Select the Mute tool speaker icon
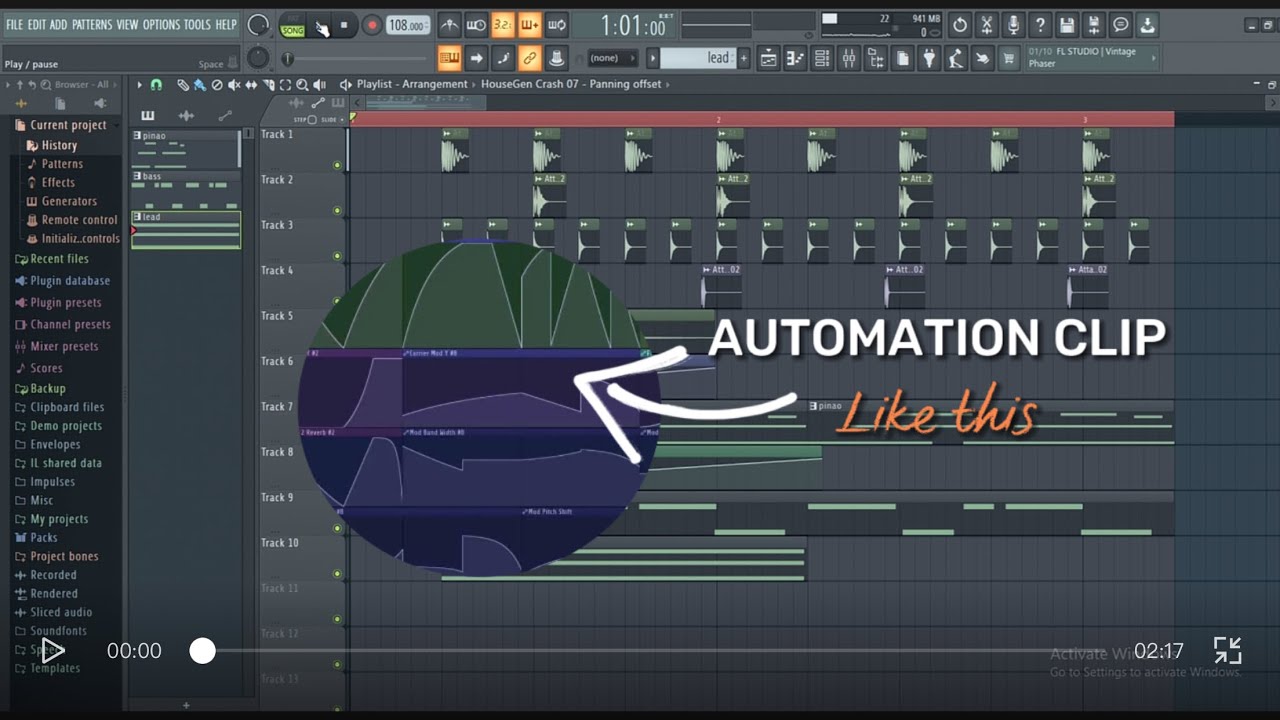Image resolution: width=1280 pixels, height=720 pixels. (234, 85)
